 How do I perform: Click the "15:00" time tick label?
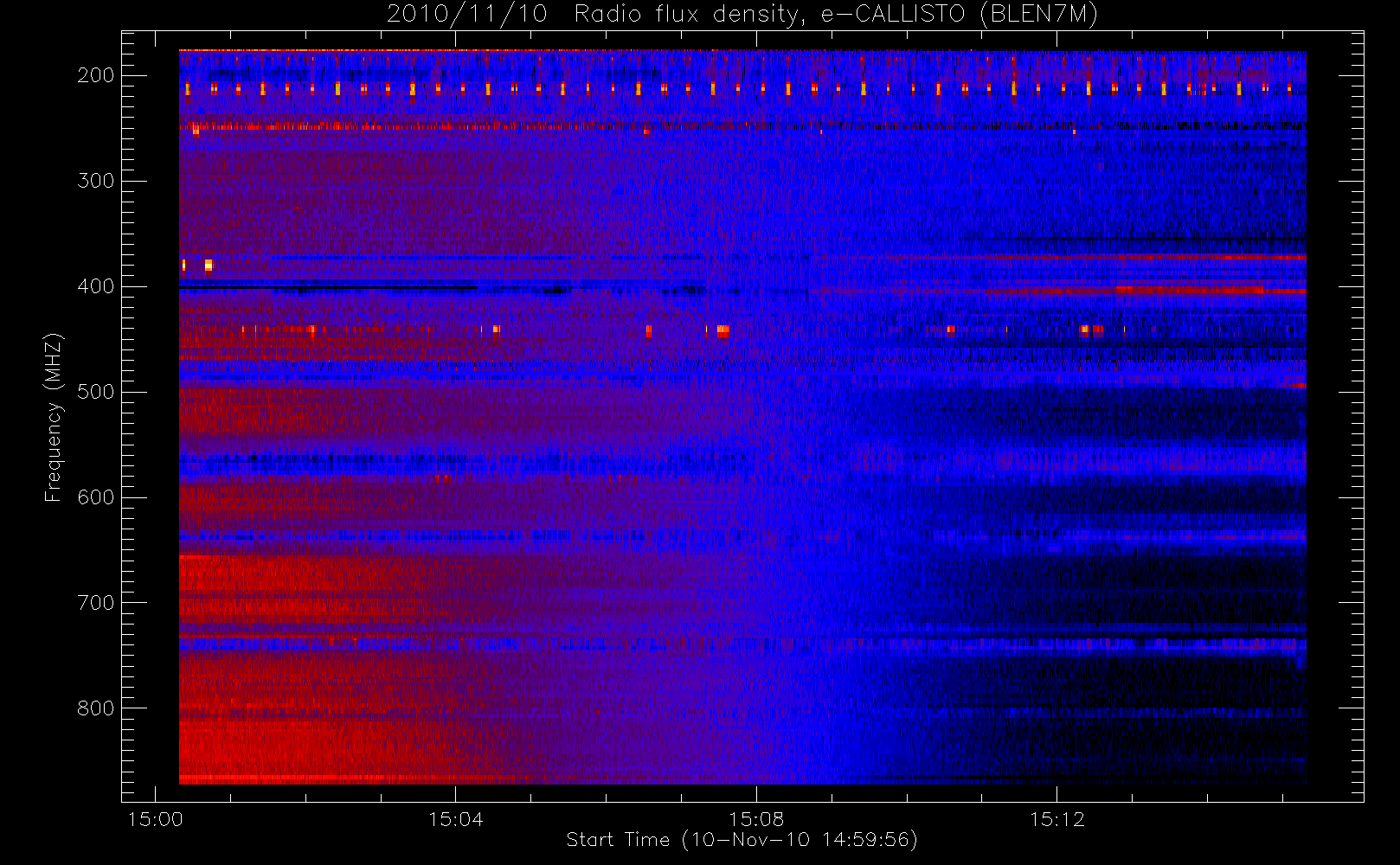click(x=155, y=819)
